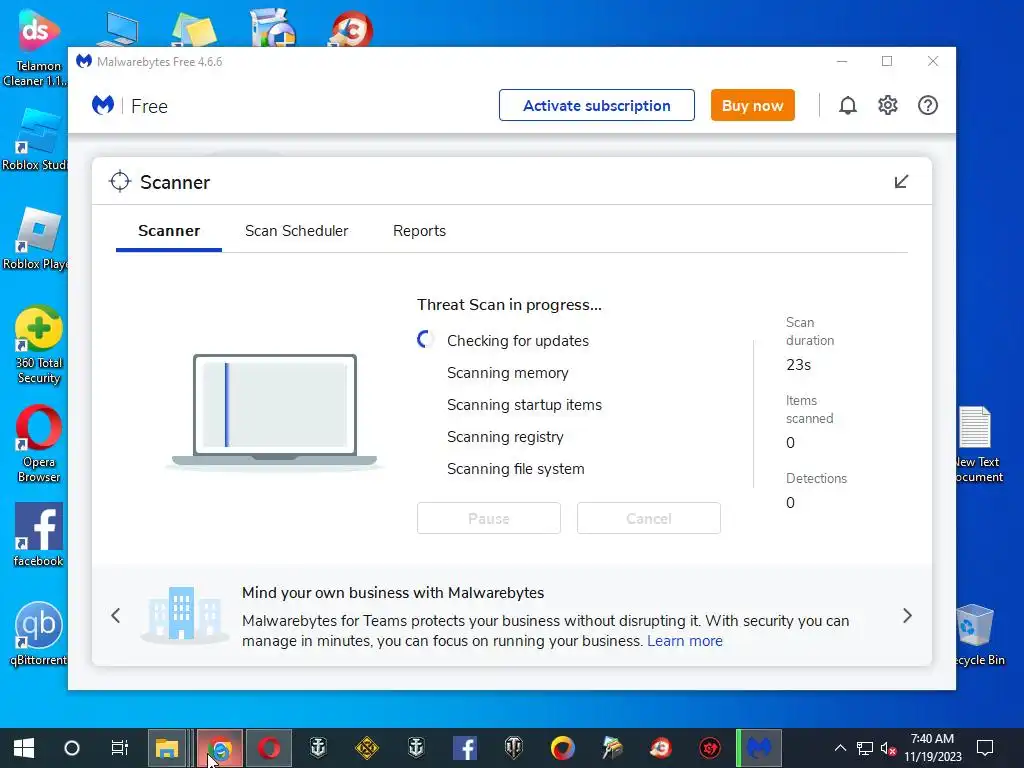Open Task View on the taskbar
Screen dimensions: 1024x768
120,748
